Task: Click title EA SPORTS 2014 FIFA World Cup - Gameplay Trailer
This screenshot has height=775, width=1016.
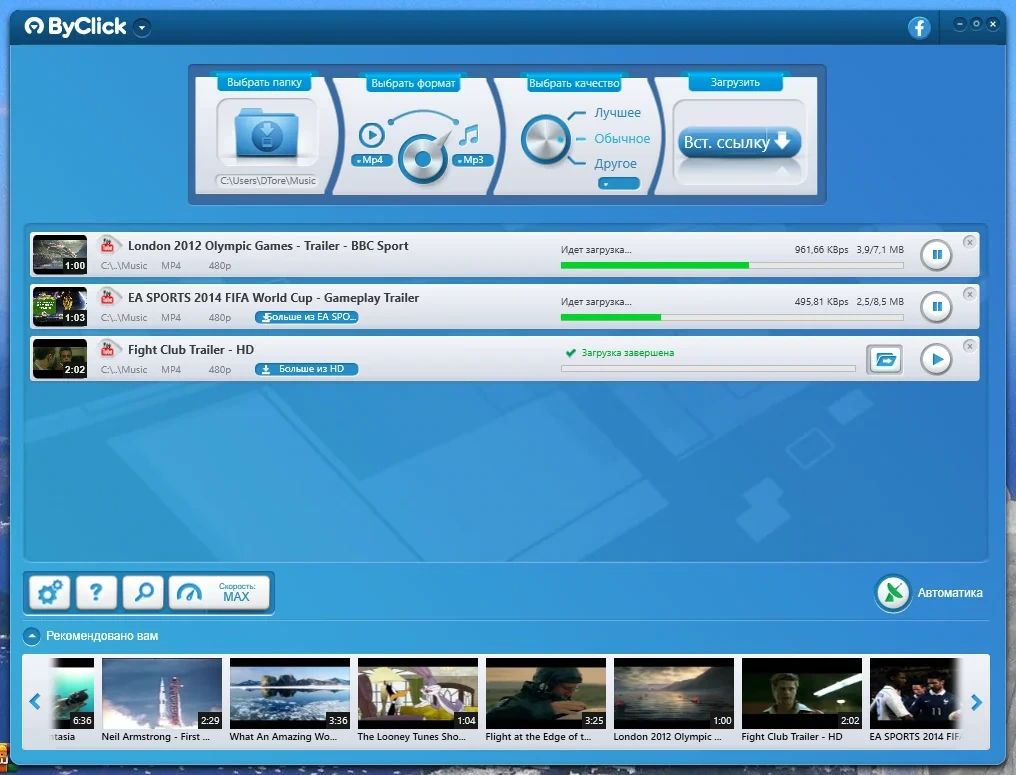Action: click(x=273, y=297)
